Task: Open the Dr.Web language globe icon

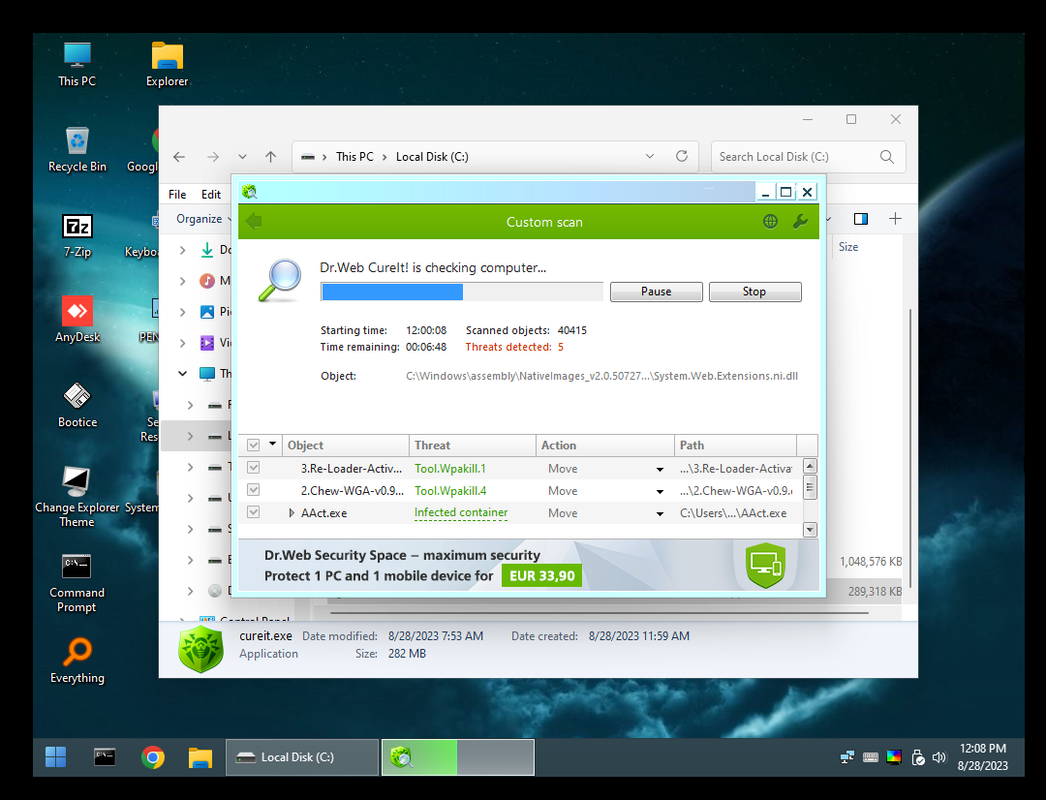Action: click(x=770, y=222)
